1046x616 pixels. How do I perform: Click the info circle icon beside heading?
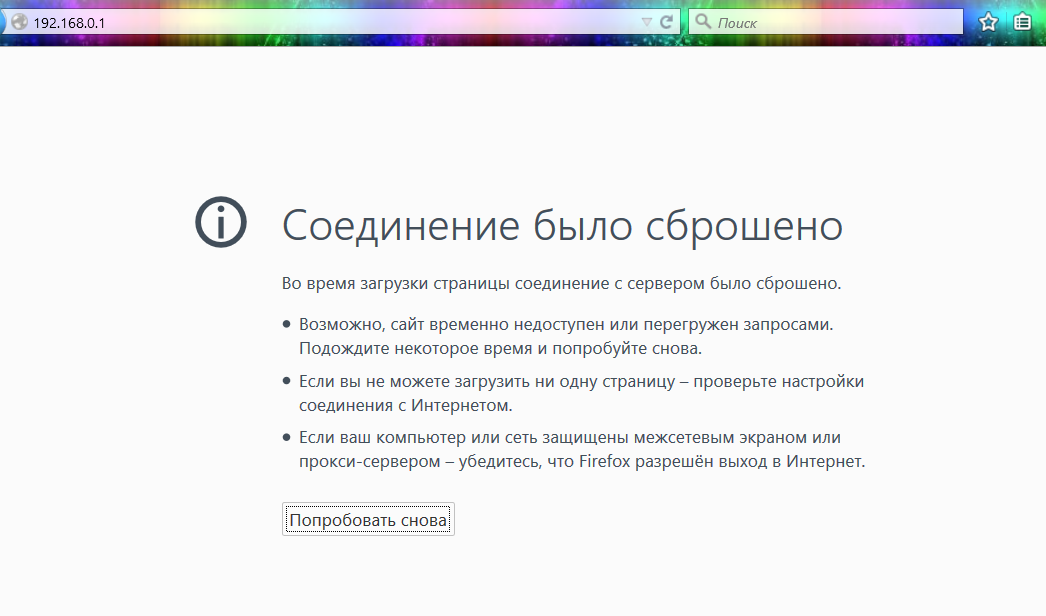(220, 222)
